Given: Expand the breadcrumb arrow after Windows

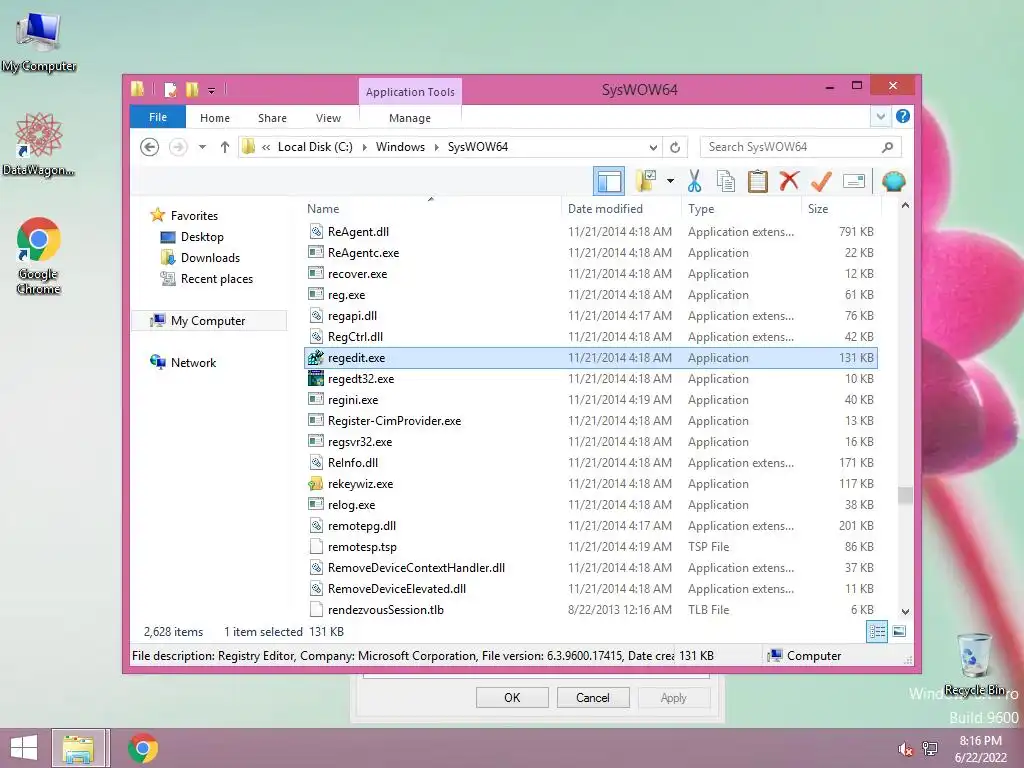Looking at the screenshot, I should coord(436,147).
